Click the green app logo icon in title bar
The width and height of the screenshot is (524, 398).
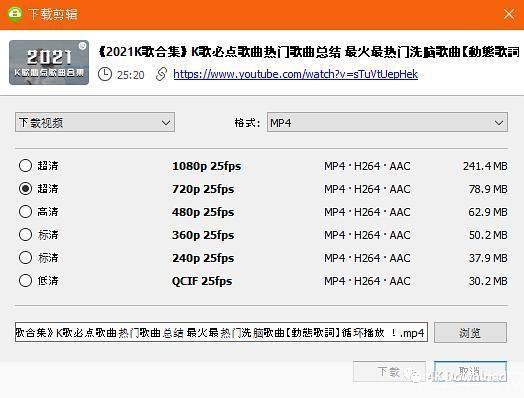(x=14, y=14)
